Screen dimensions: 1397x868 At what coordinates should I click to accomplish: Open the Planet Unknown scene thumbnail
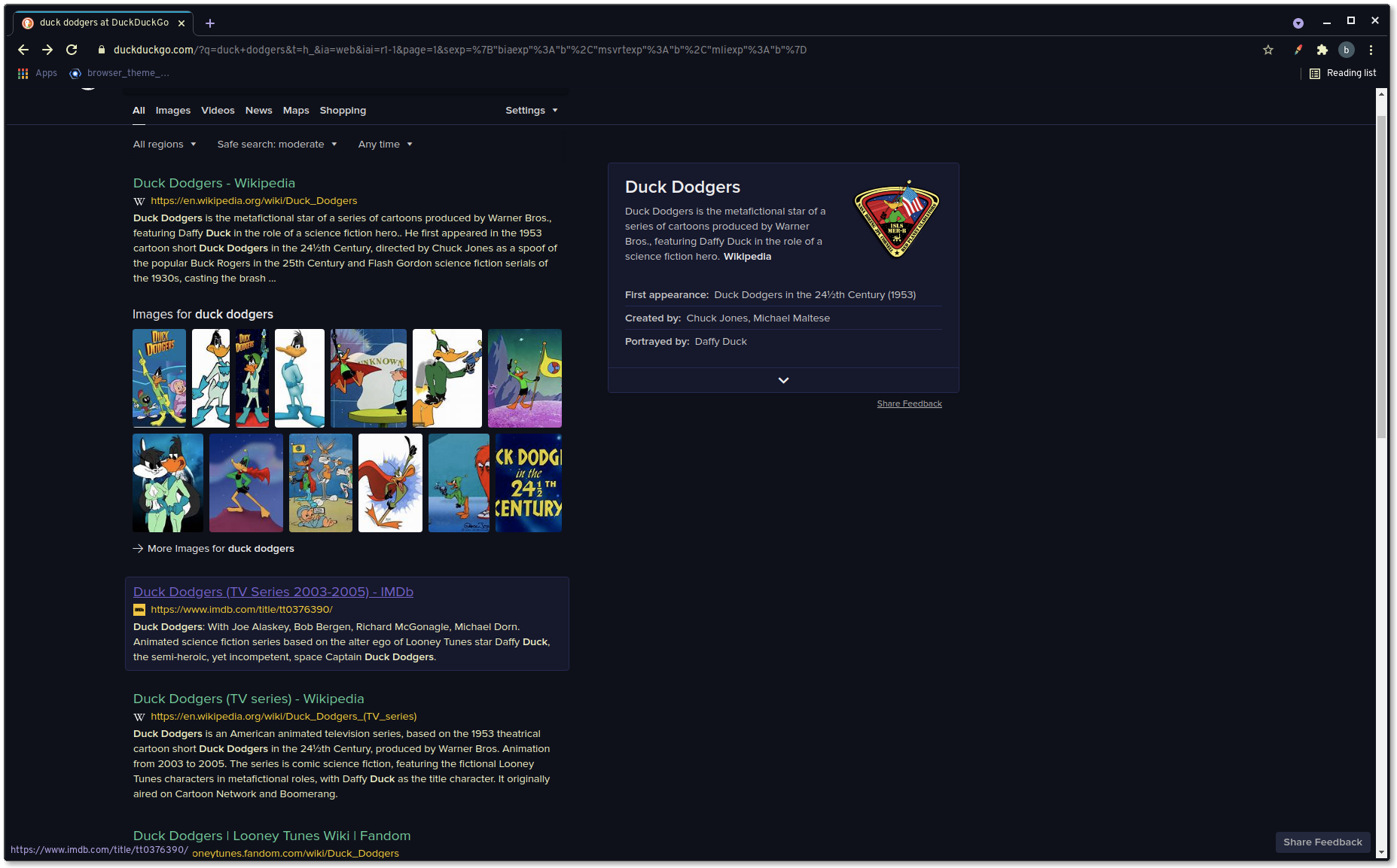(x=368, y=378)
